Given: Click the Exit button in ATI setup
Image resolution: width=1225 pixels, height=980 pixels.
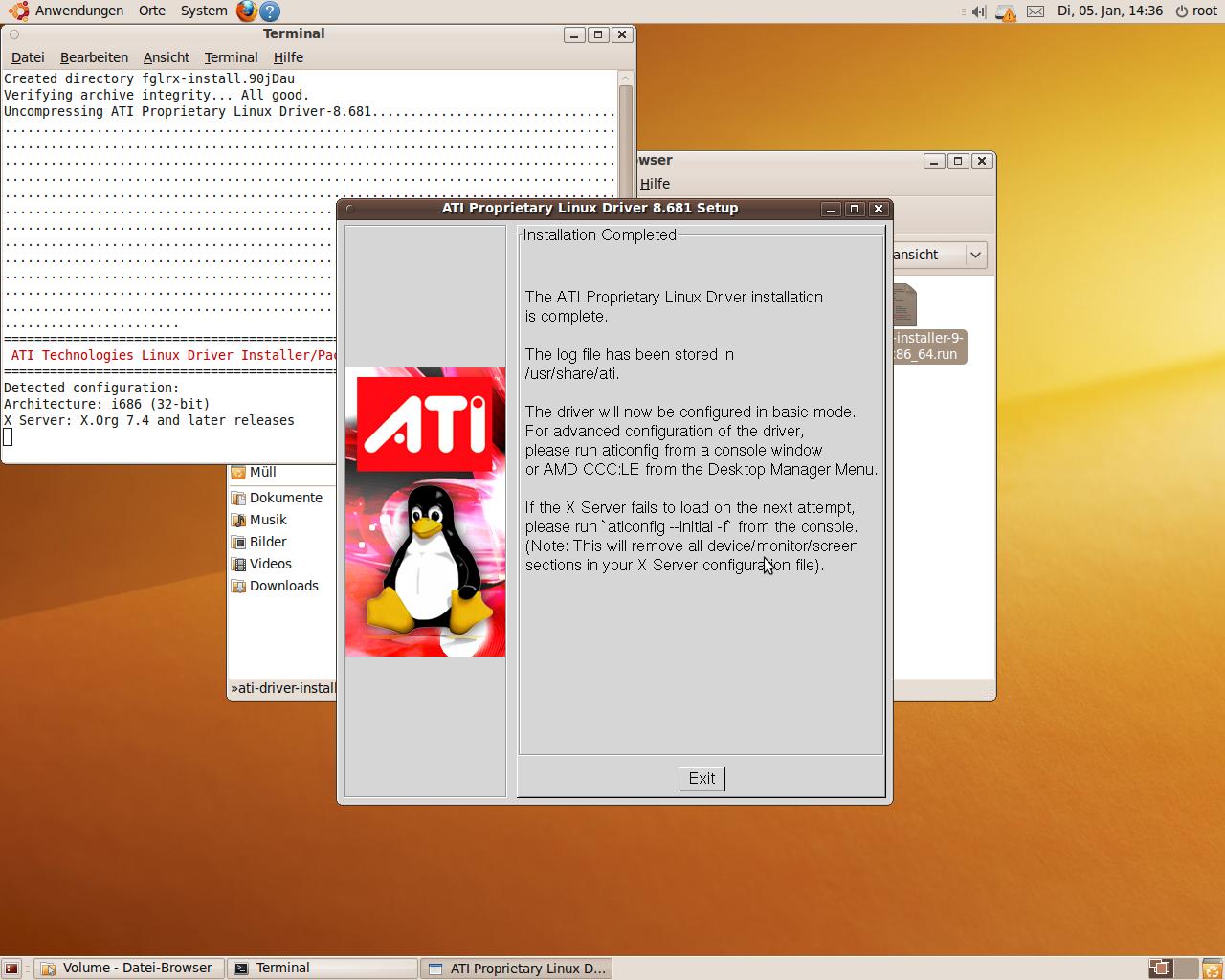Looking at the screenshot, I should coord(702,778).
